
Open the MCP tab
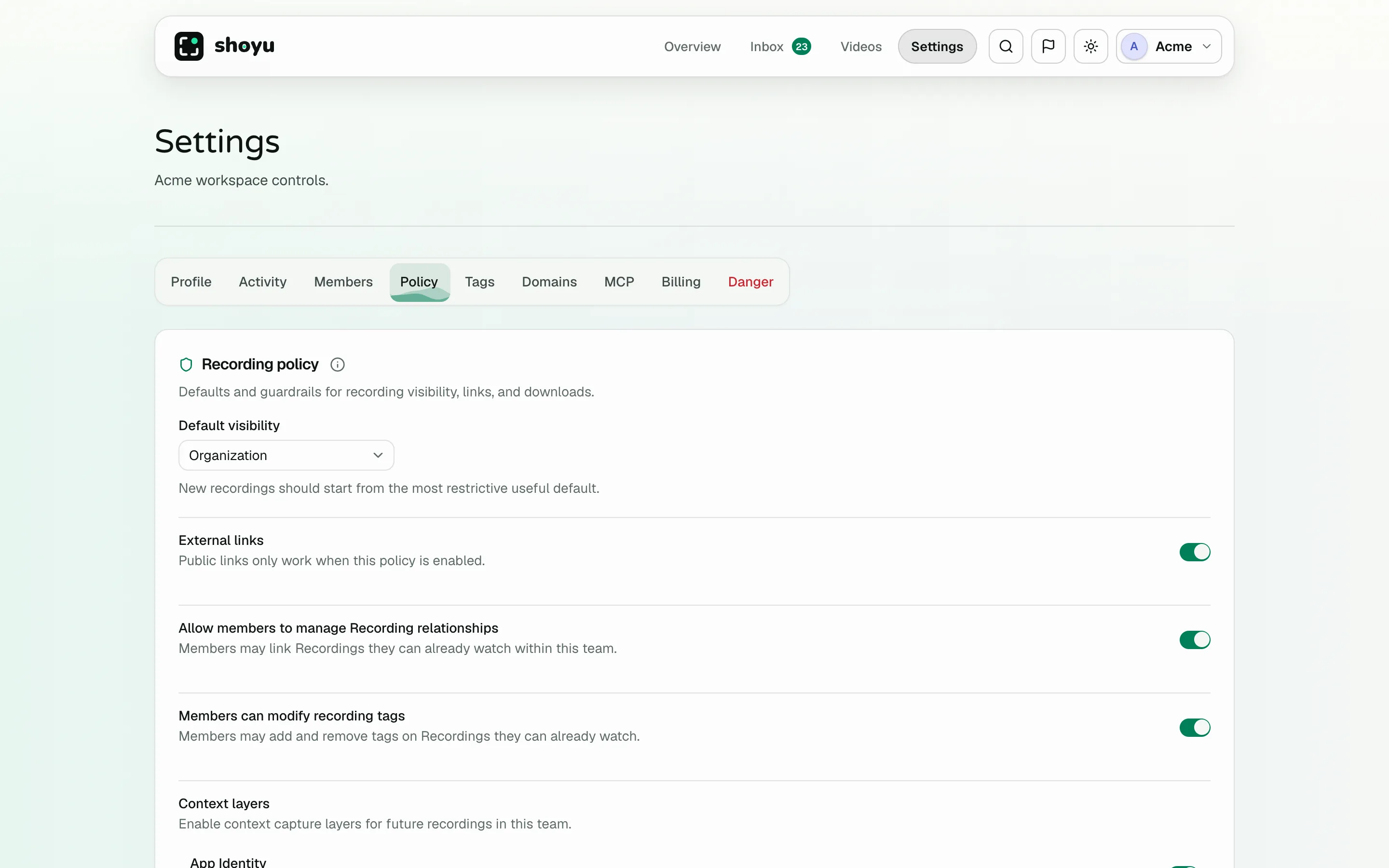click(x=619, y=282)
